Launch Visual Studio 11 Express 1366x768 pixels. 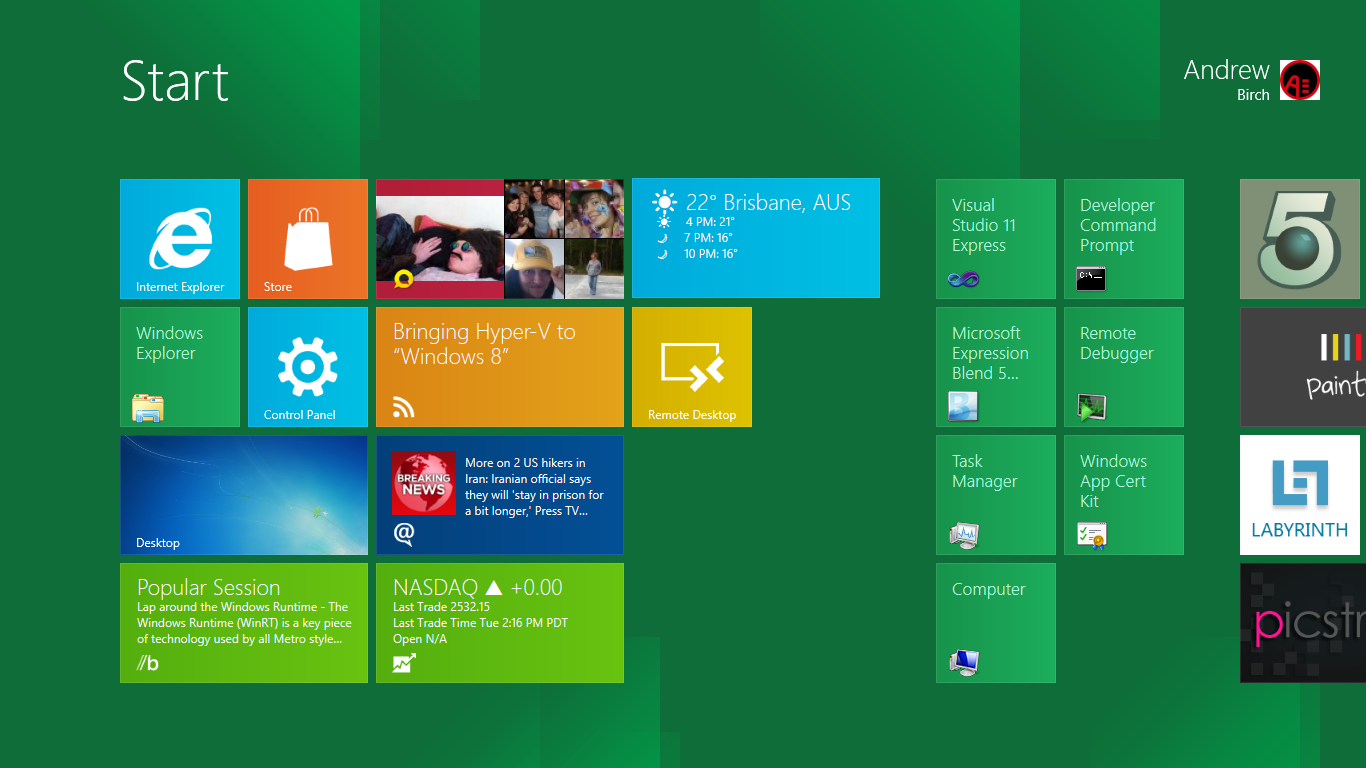tap(996, 239)
